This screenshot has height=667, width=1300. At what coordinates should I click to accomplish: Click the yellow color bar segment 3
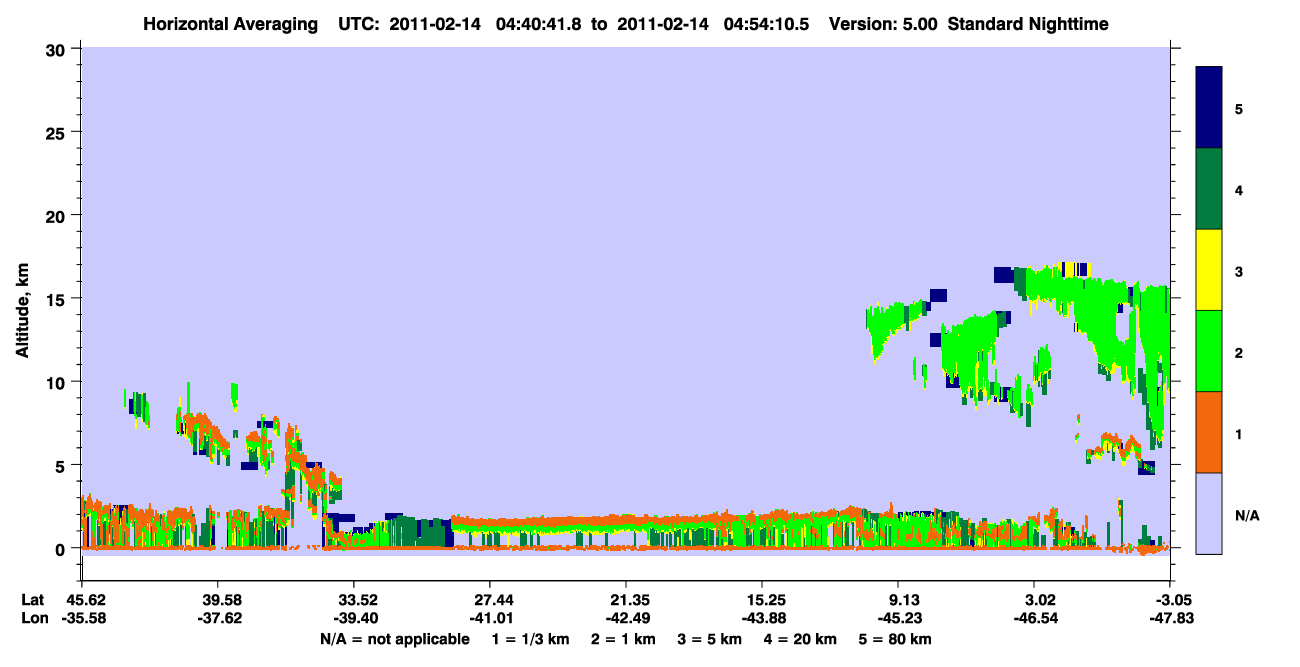click(1209, 269)
